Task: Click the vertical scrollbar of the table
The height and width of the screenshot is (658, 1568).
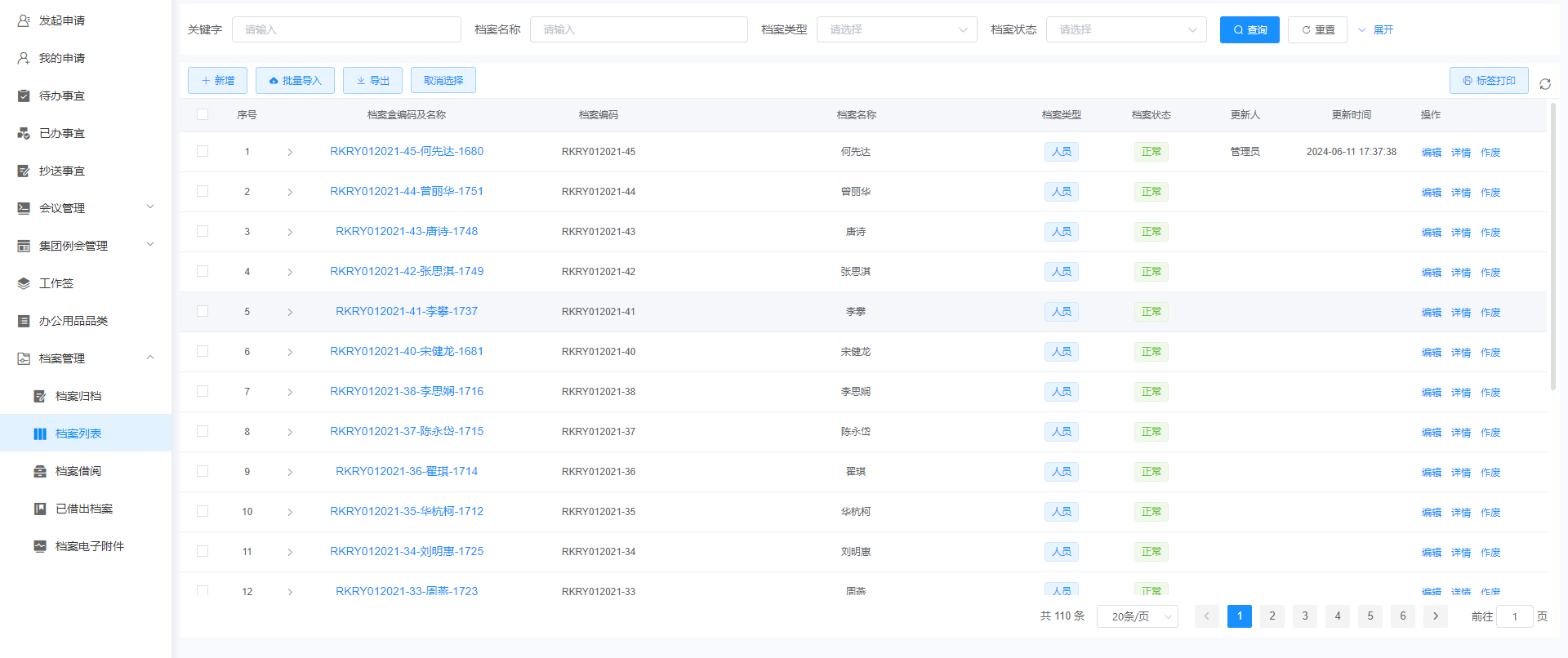Action: pos(1552,245)
